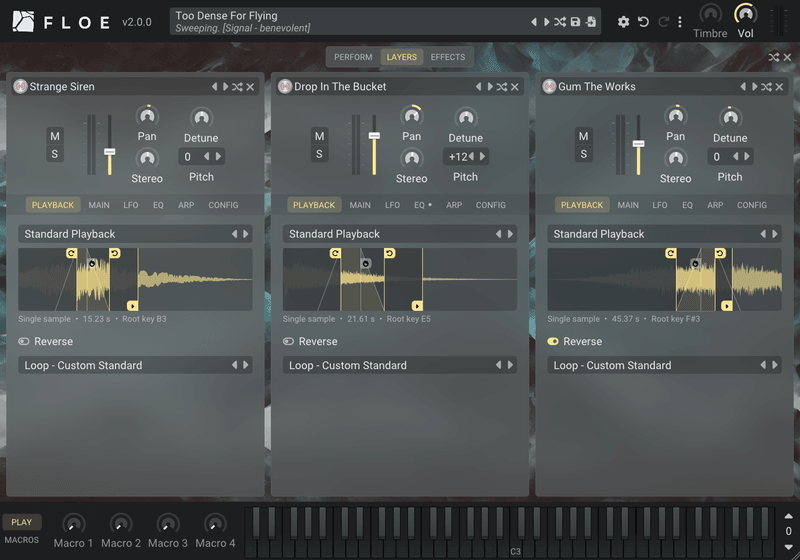800x560 pixels.
Task: Switch to the PERFORM tab
Action: 353,57
